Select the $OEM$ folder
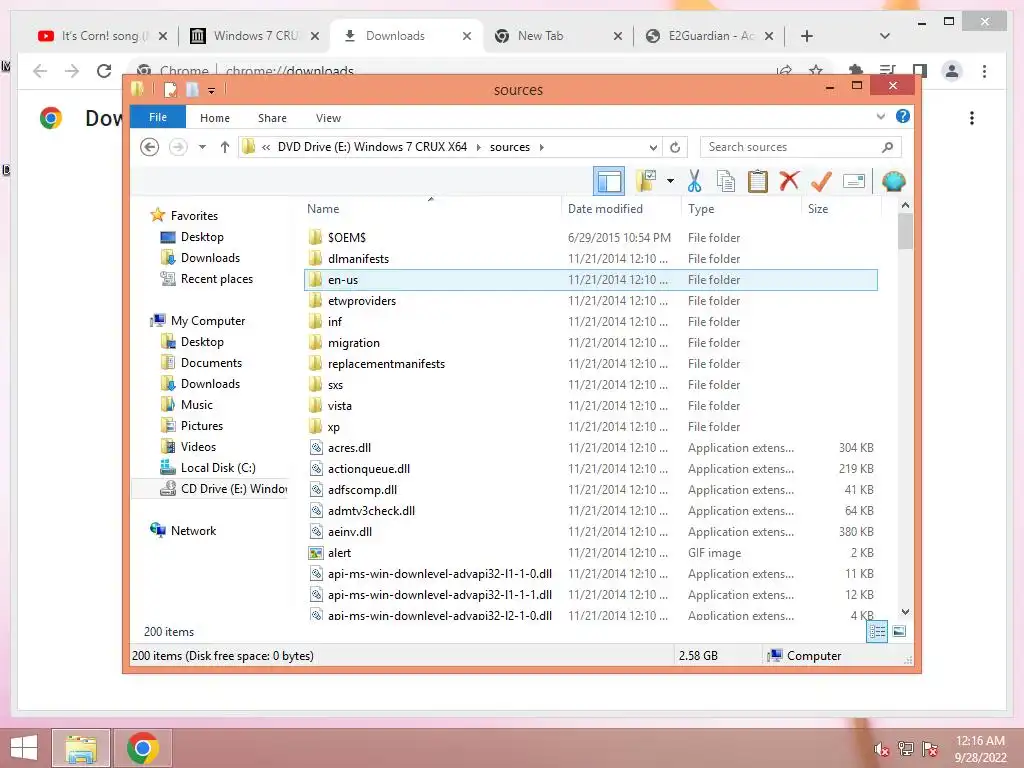Screen dimensions: 1024x768 point(347,238)
